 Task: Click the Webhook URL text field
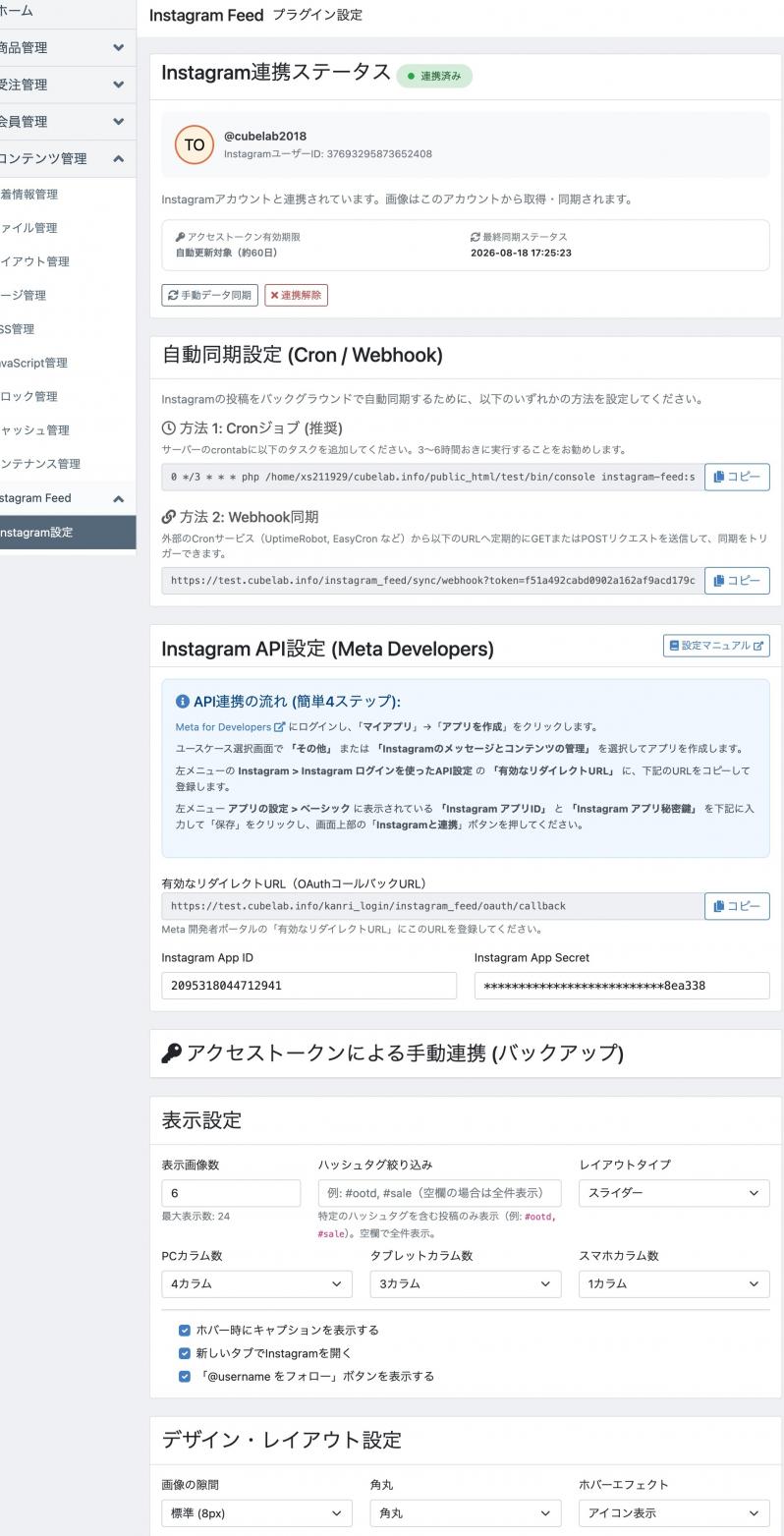pos(432,580)
